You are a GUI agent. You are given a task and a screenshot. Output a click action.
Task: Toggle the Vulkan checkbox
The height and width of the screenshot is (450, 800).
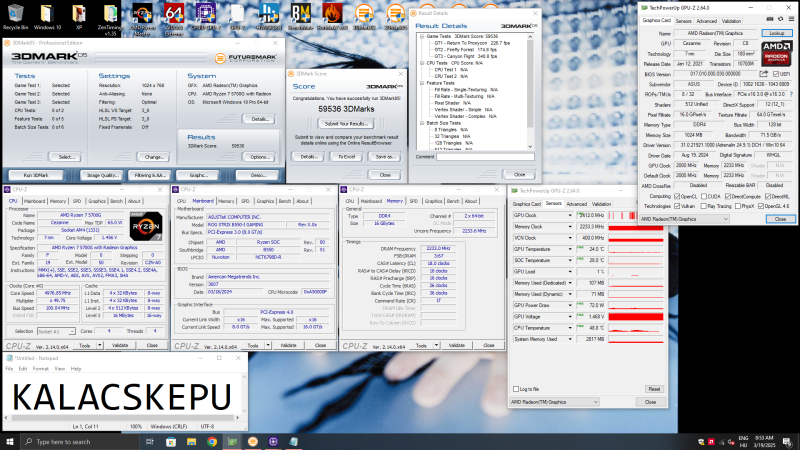tap(677, 206)
